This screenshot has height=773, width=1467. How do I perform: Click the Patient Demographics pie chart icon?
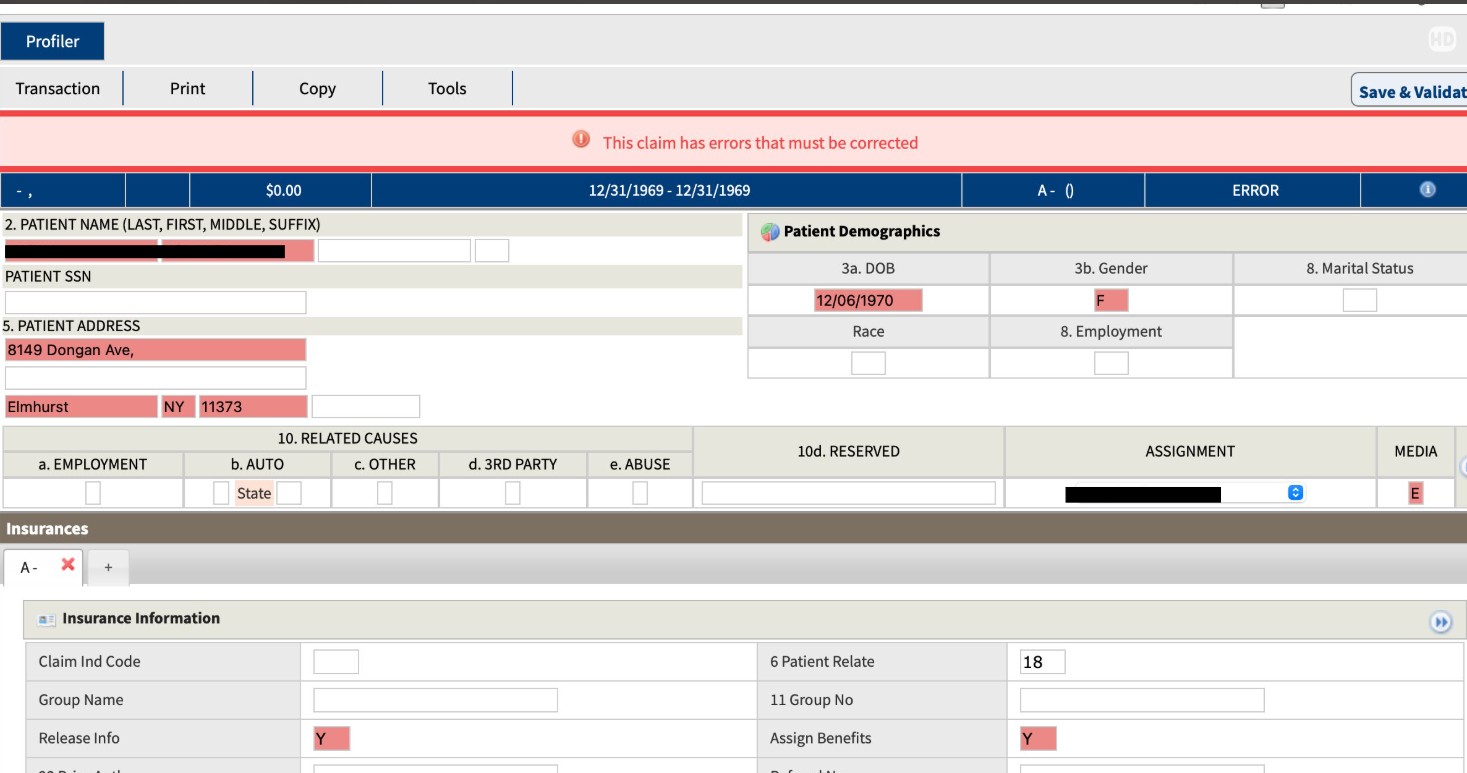[x=769, y=232]
